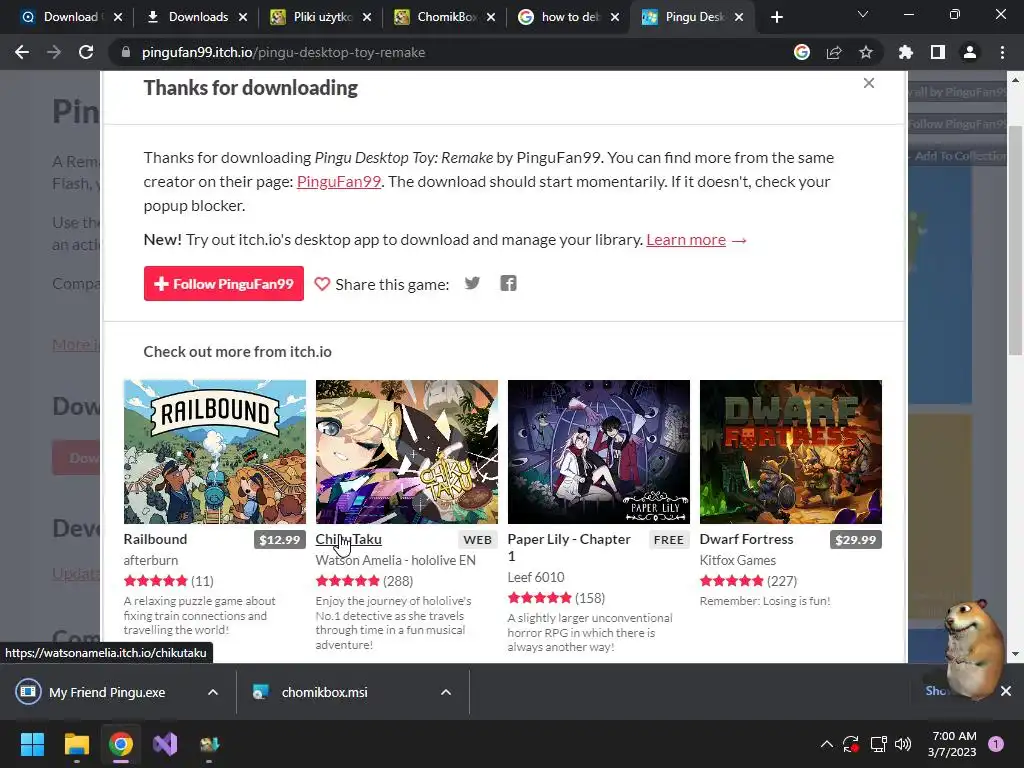Open the network tray icon
This screenshot has height=768, width=1024.
(x=878, y=744)
